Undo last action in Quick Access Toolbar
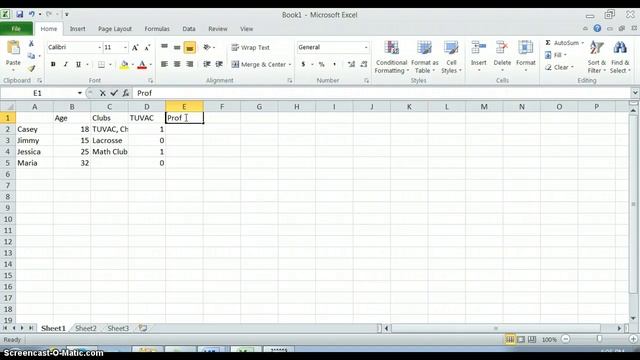The width and height of the screenshot is (640, 360). (31, 14)
